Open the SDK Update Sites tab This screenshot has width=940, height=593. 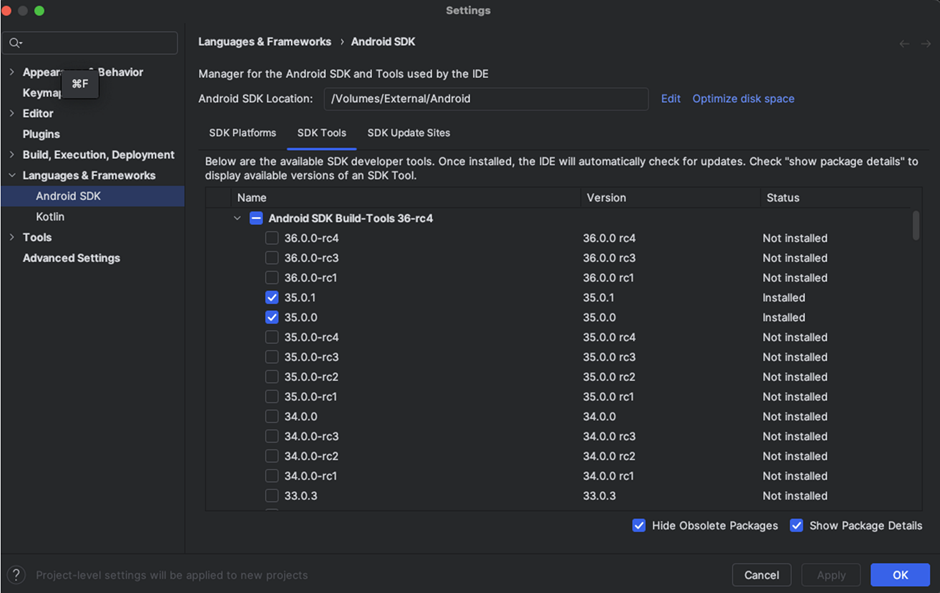point(408,133)
